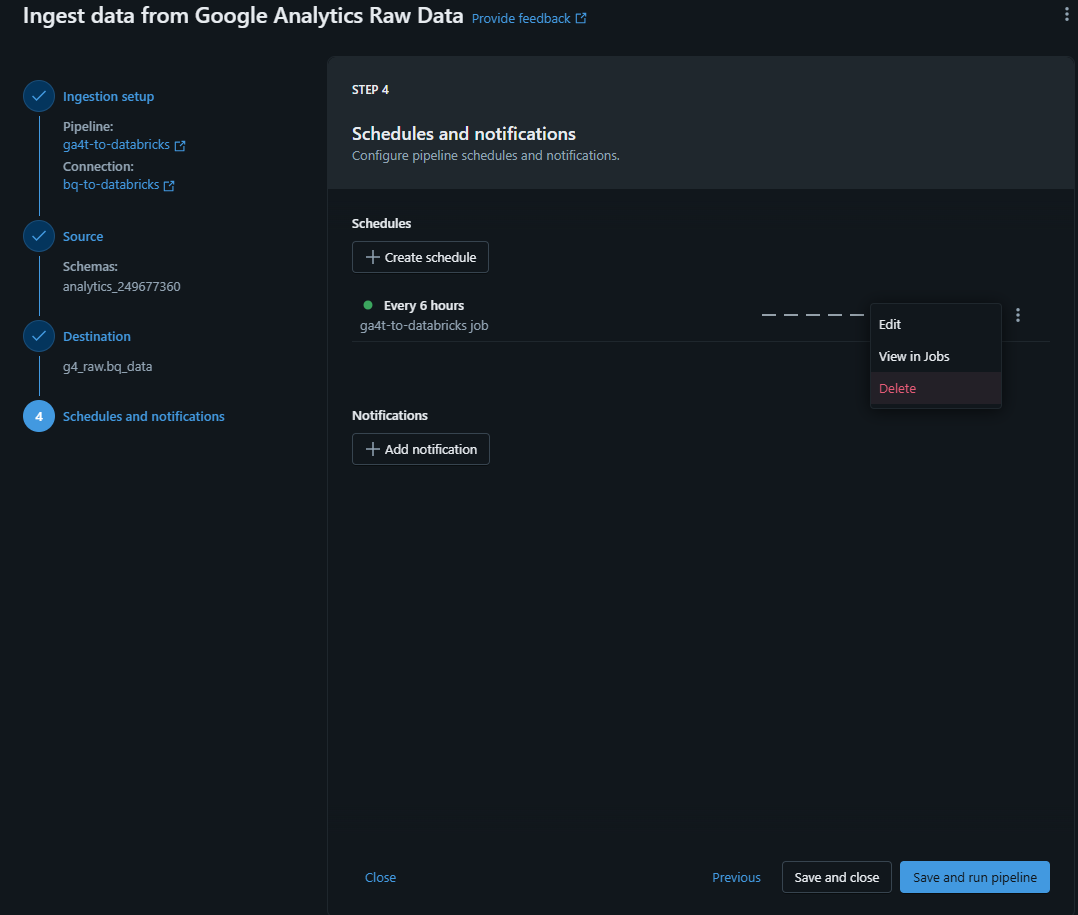Click the step 4 numbered circle

coord(39,416)
